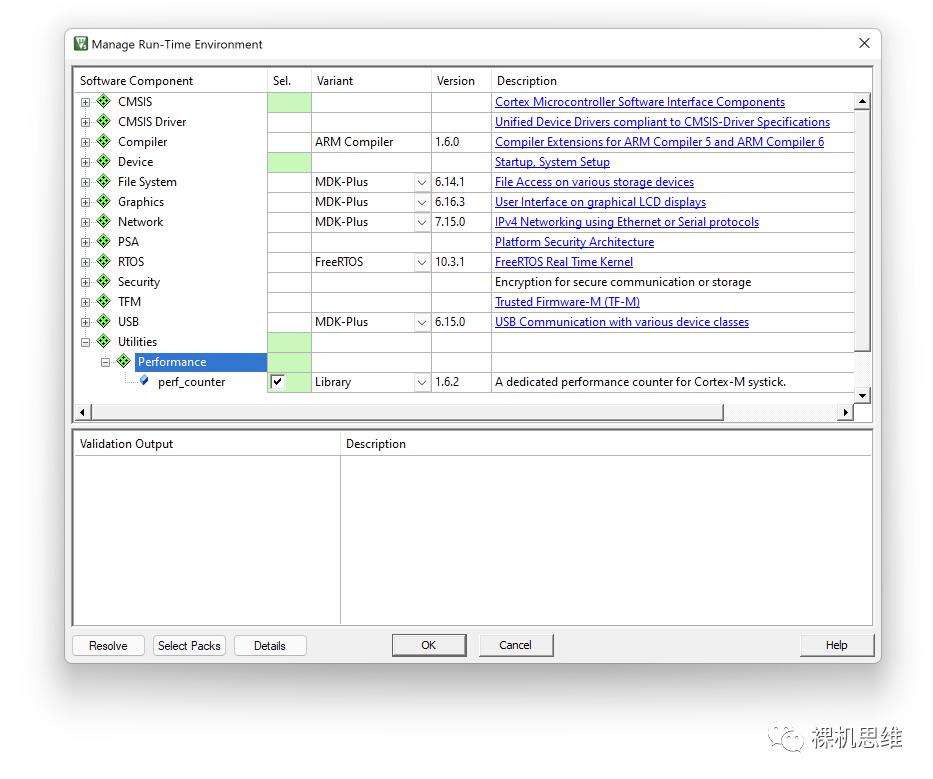
Task: Click the green diamond icon beside CMSIS
Action: coord(103,101)
